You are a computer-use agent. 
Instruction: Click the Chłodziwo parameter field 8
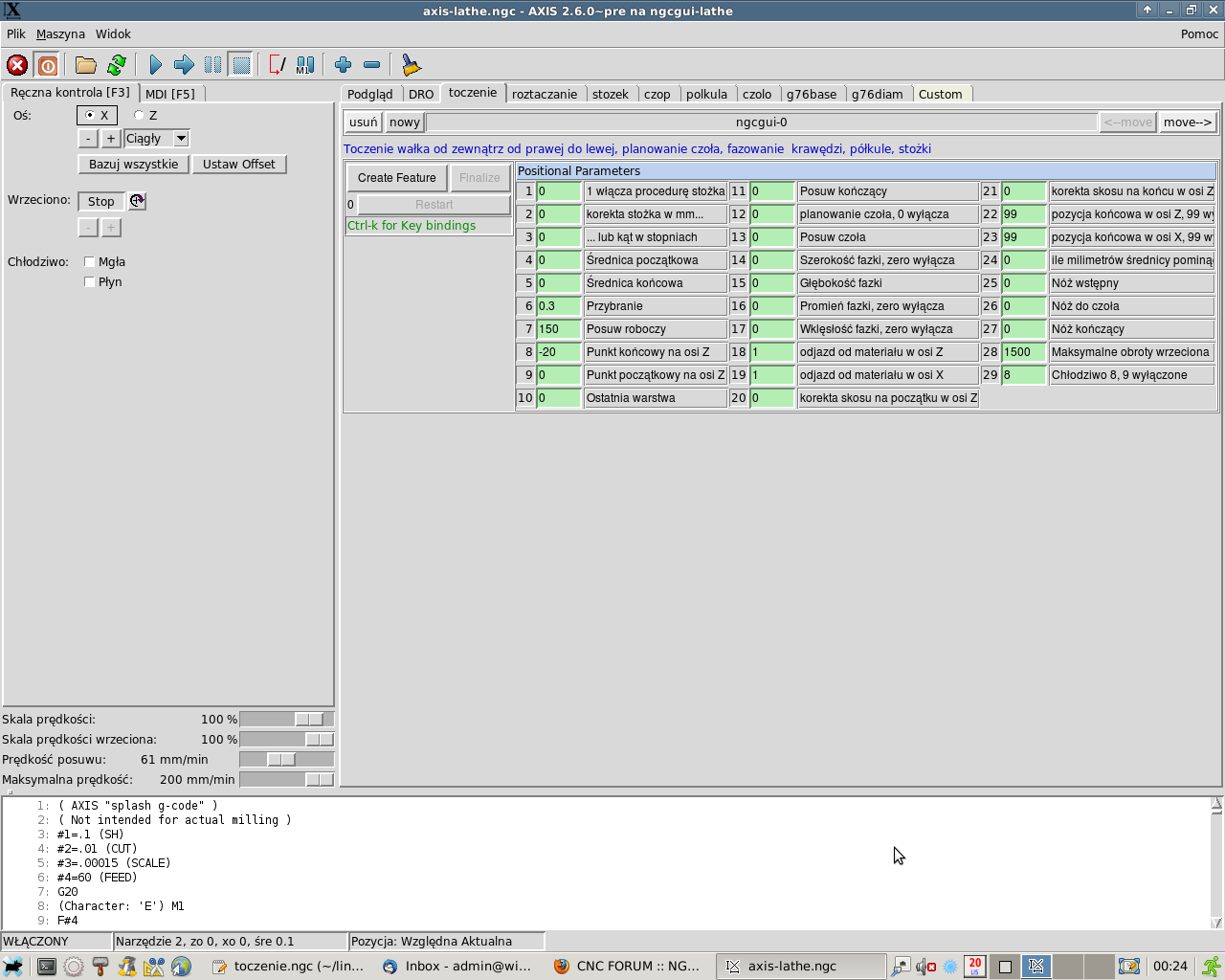coord(1024,375)
